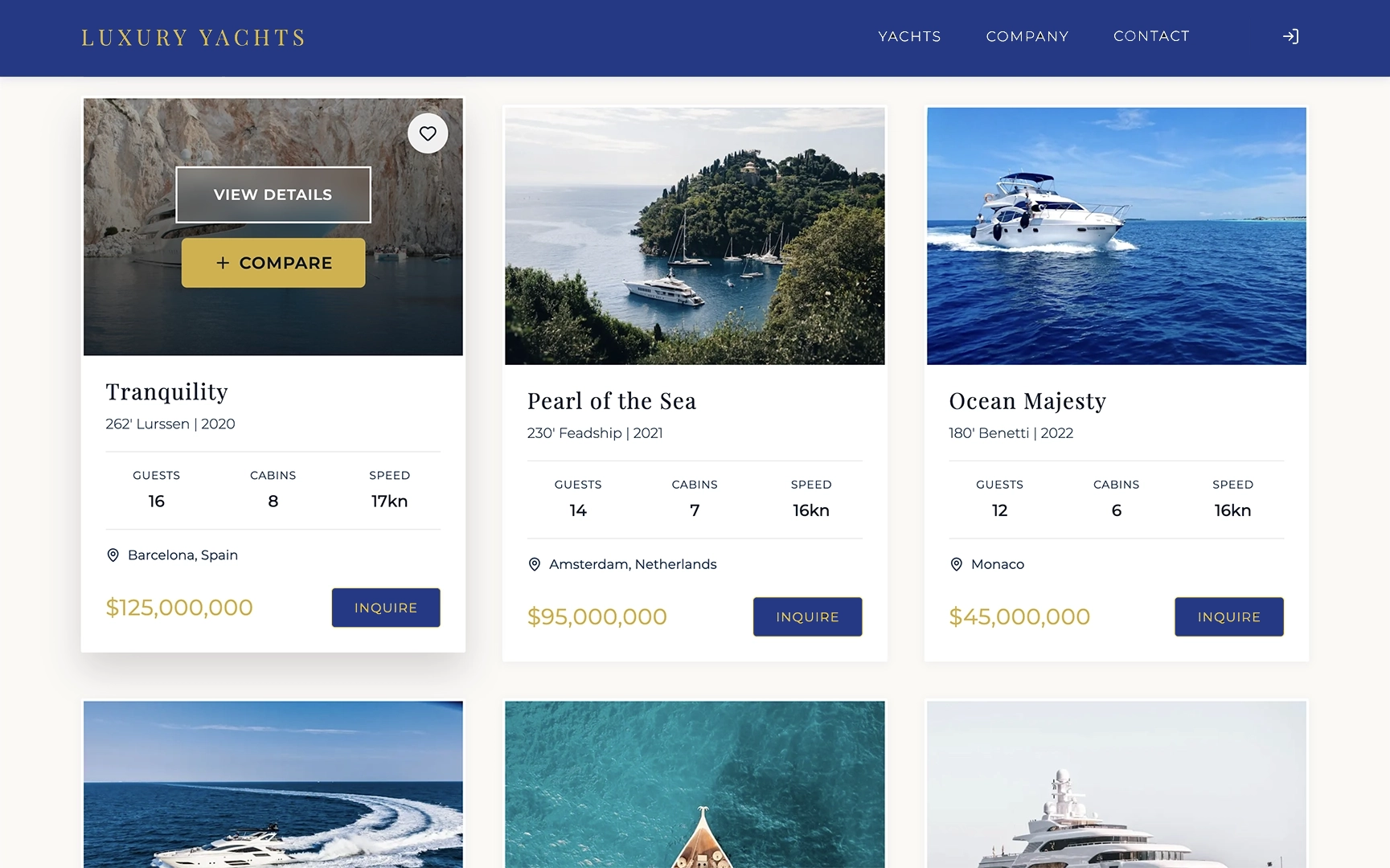Favorite Tranquility with the heart icon
This screenshot has height=868, width=1390.
[x=428, y=133]
